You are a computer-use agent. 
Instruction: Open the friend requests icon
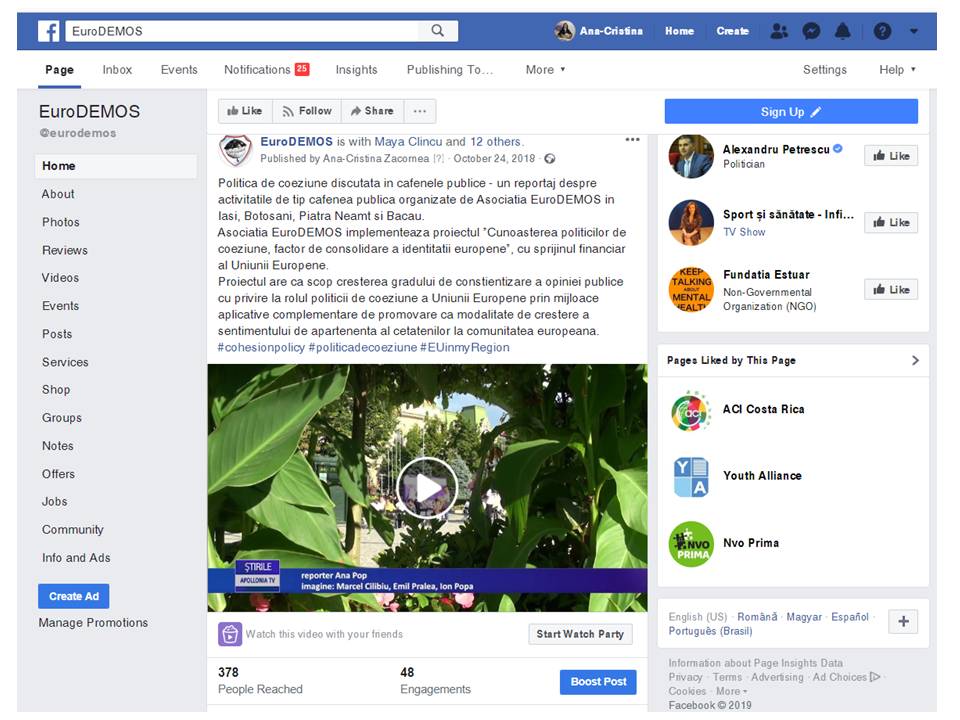tap(779, 31)
